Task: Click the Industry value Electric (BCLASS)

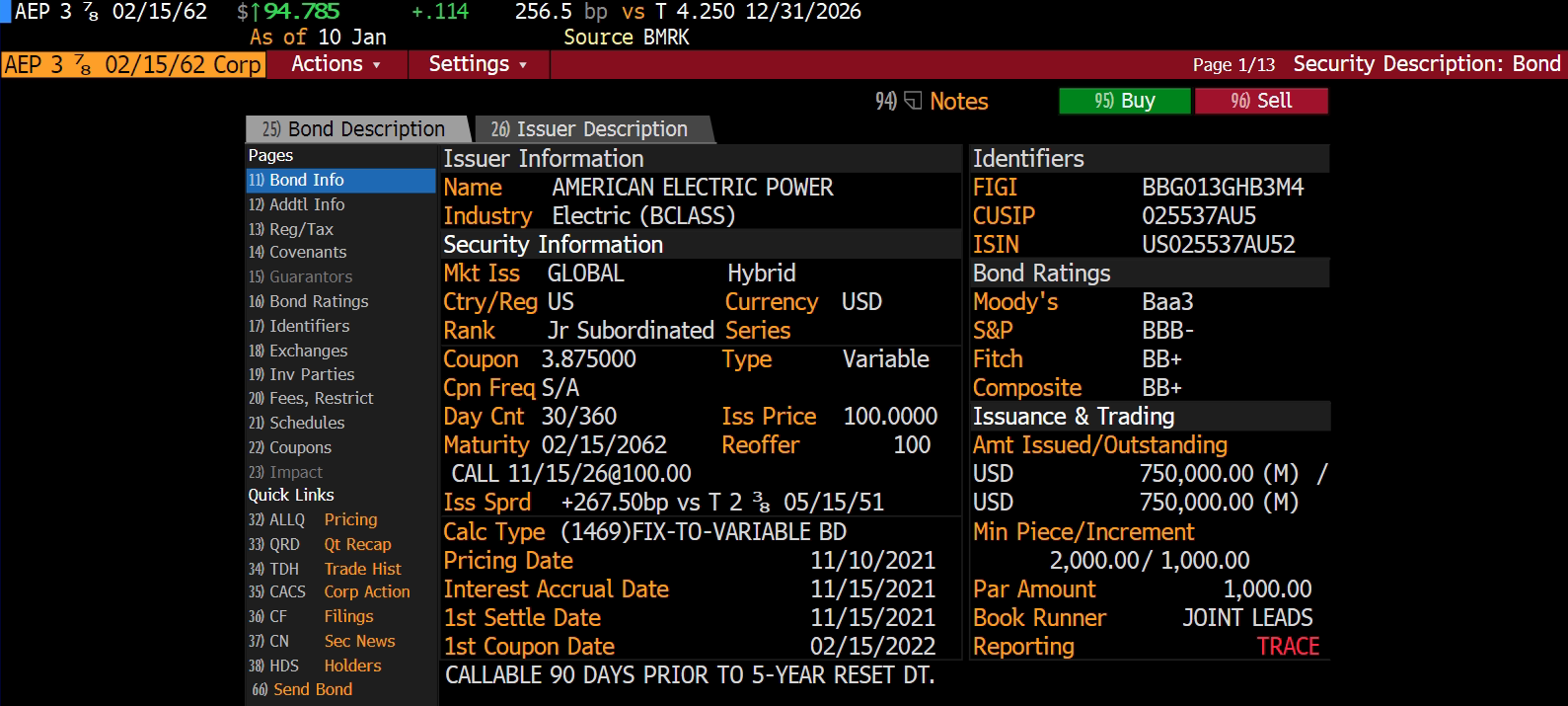Action: click(643, 215)
